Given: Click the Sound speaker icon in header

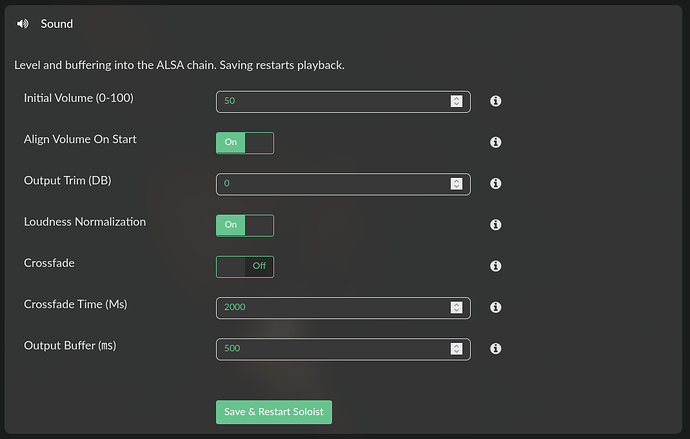Looking at the screenshot, I should [x=22, y=24].
